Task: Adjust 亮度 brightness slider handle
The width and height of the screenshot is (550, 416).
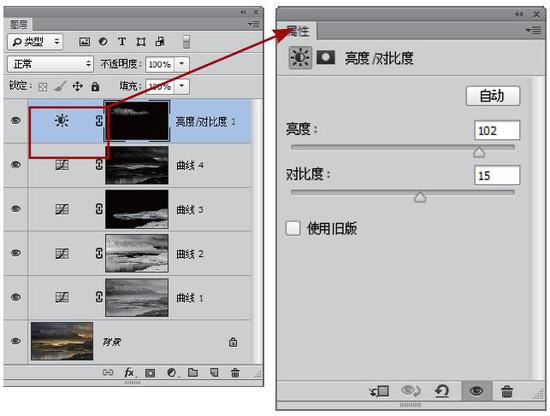Action: (x=479, y=152)
